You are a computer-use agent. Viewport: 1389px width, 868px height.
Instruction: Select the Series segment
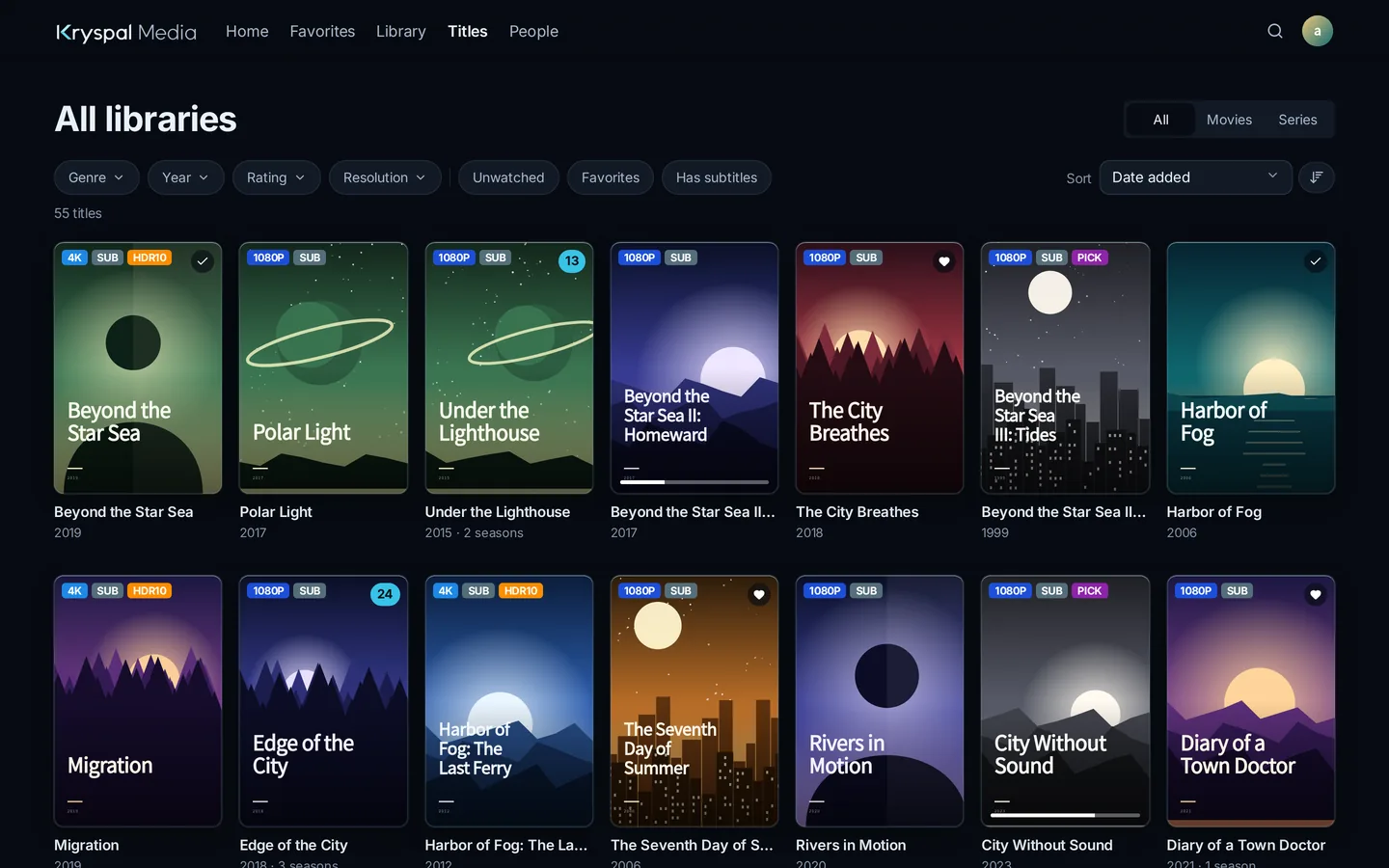point(1297,120)
